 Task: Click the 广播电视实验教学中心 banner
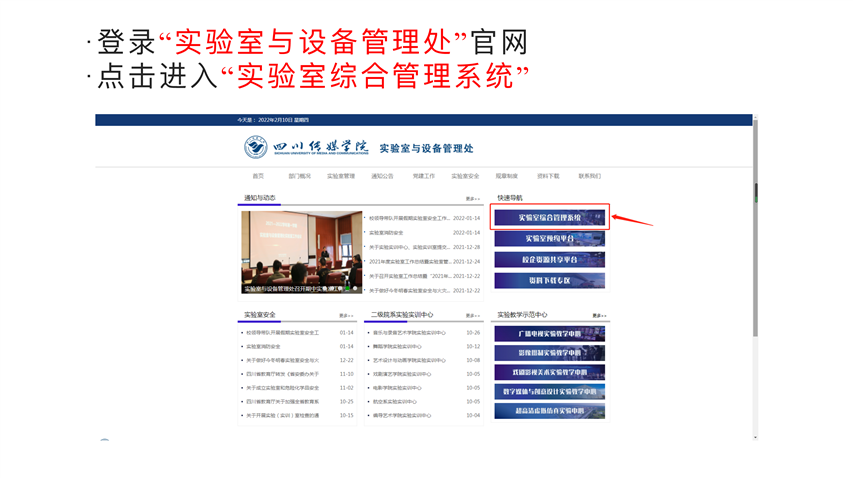pyautogui.click(x=549, y=333)
